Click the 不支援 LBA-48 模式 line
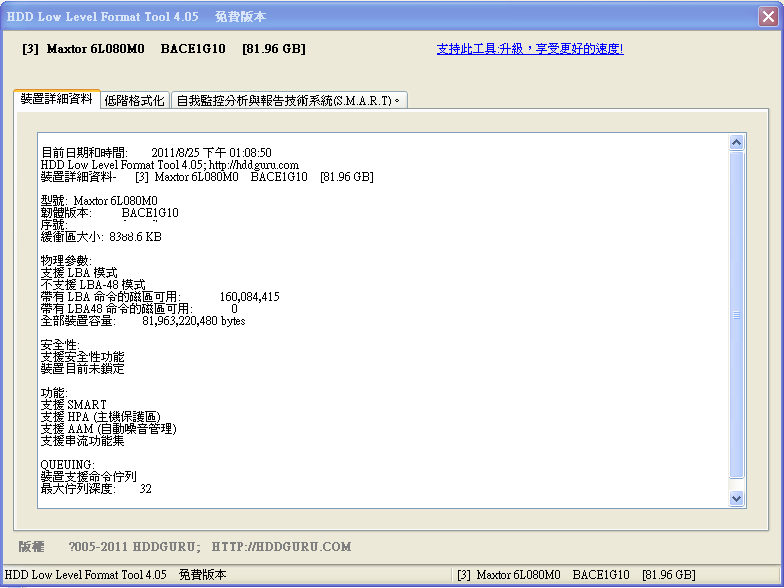This screenshot has height=588, width=784. click(93, 285)
